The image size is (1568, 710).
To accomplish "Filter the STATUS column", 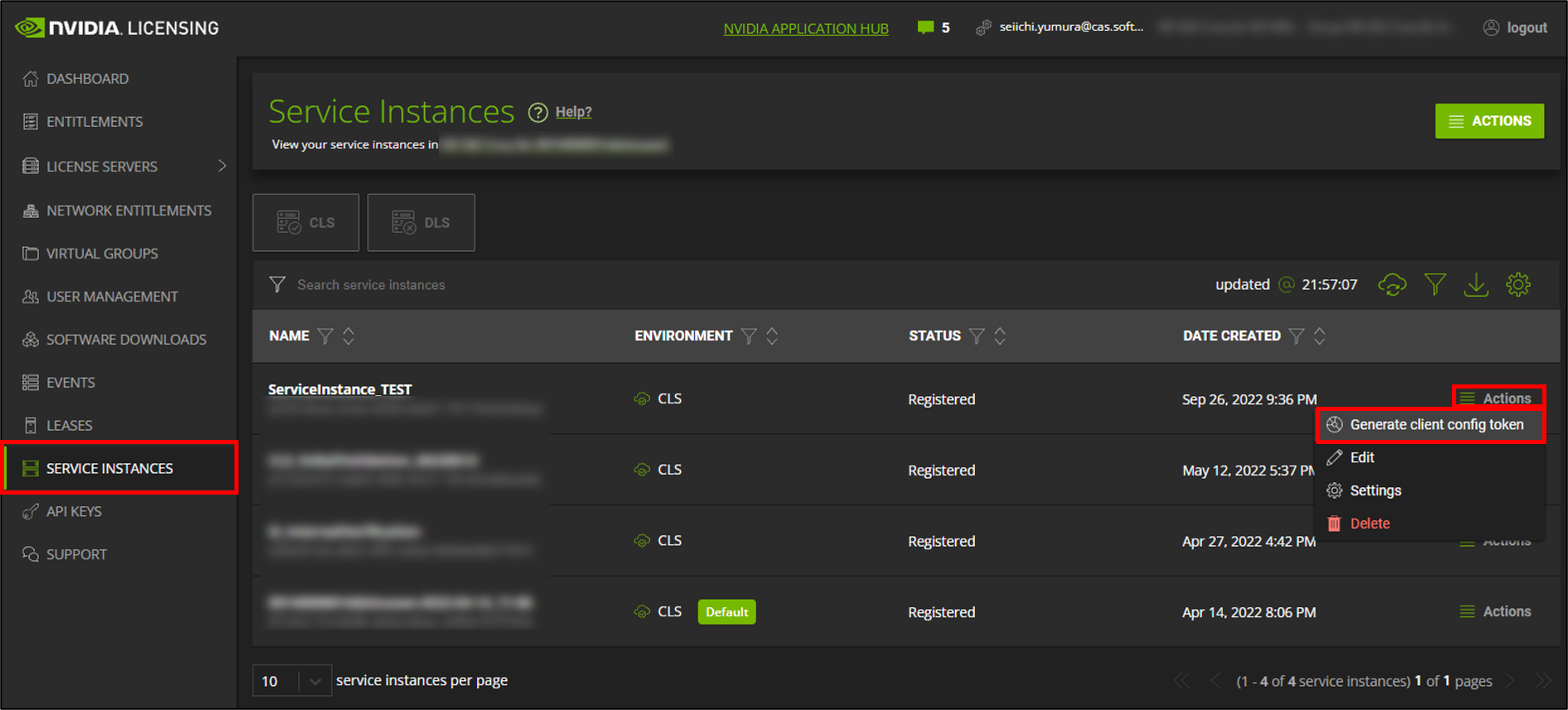I will click(977, 336).
